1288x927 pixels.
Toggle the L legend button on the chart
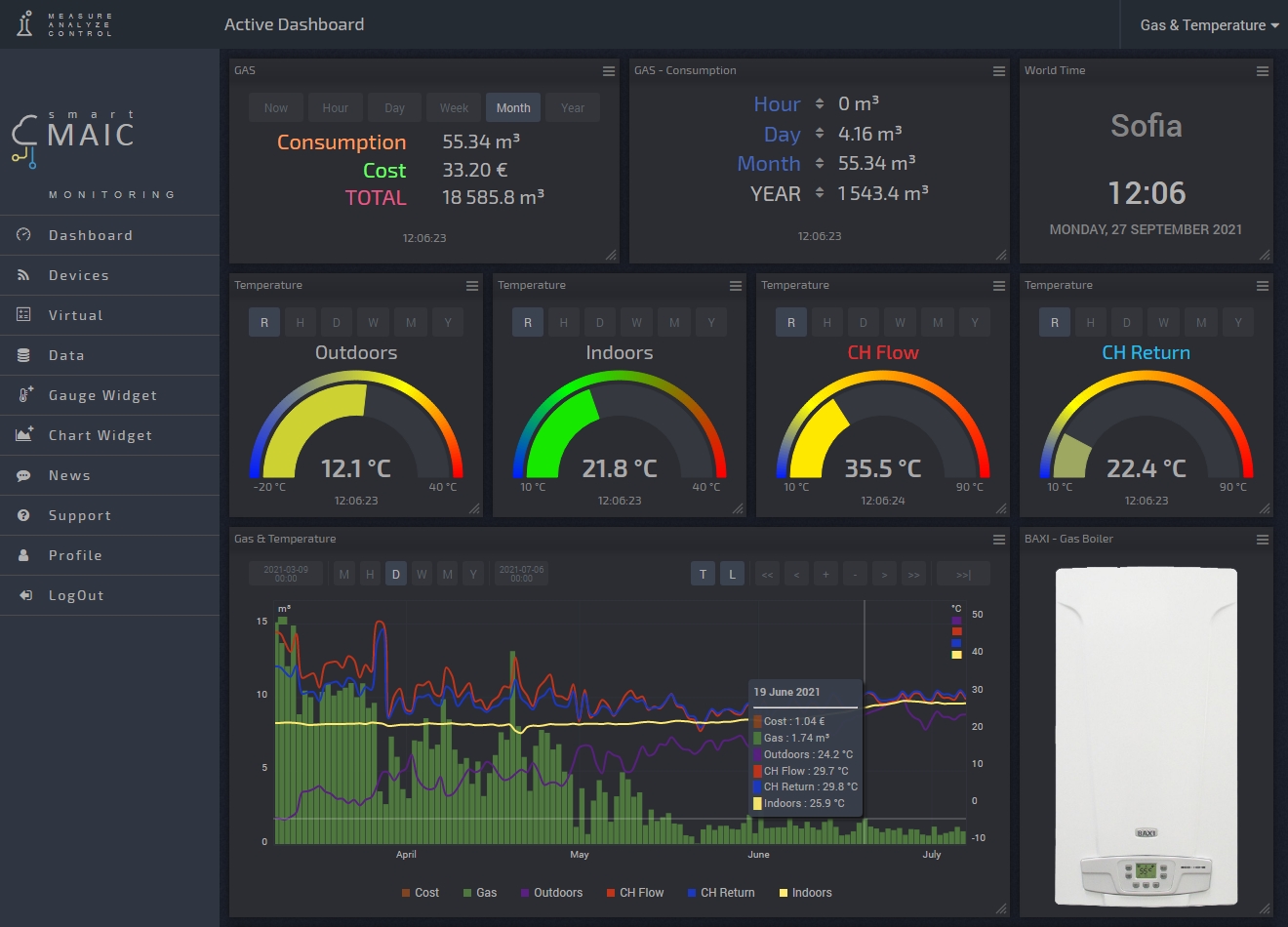[x=732, y=574]
